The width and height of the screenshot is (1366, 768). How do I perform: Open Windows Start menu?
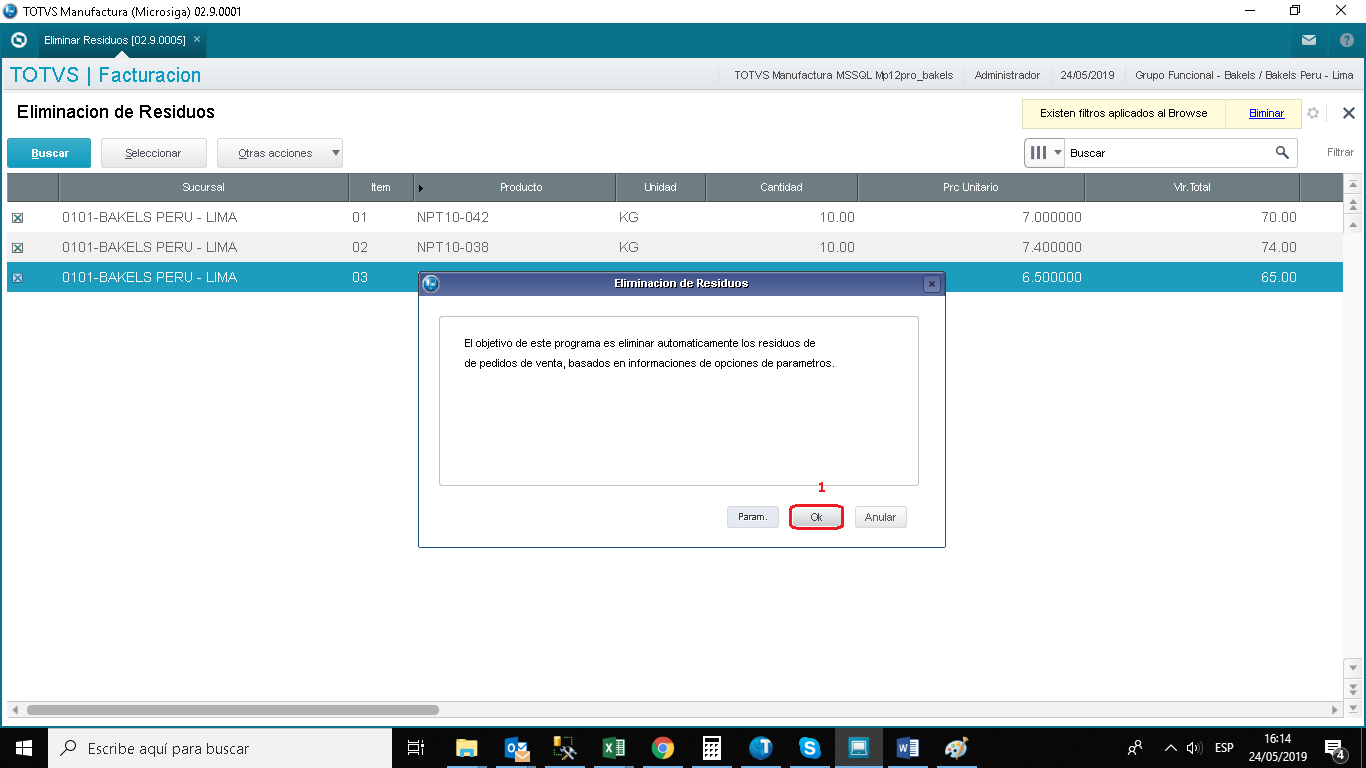[22, 748]
